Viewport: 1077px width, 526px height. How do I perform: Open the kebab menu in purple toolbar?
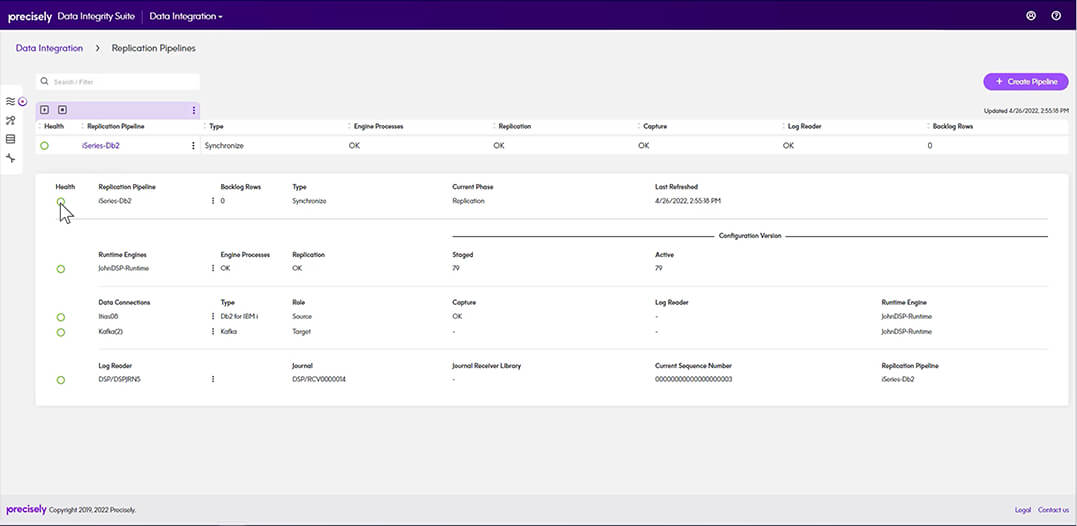coord(194,110)
